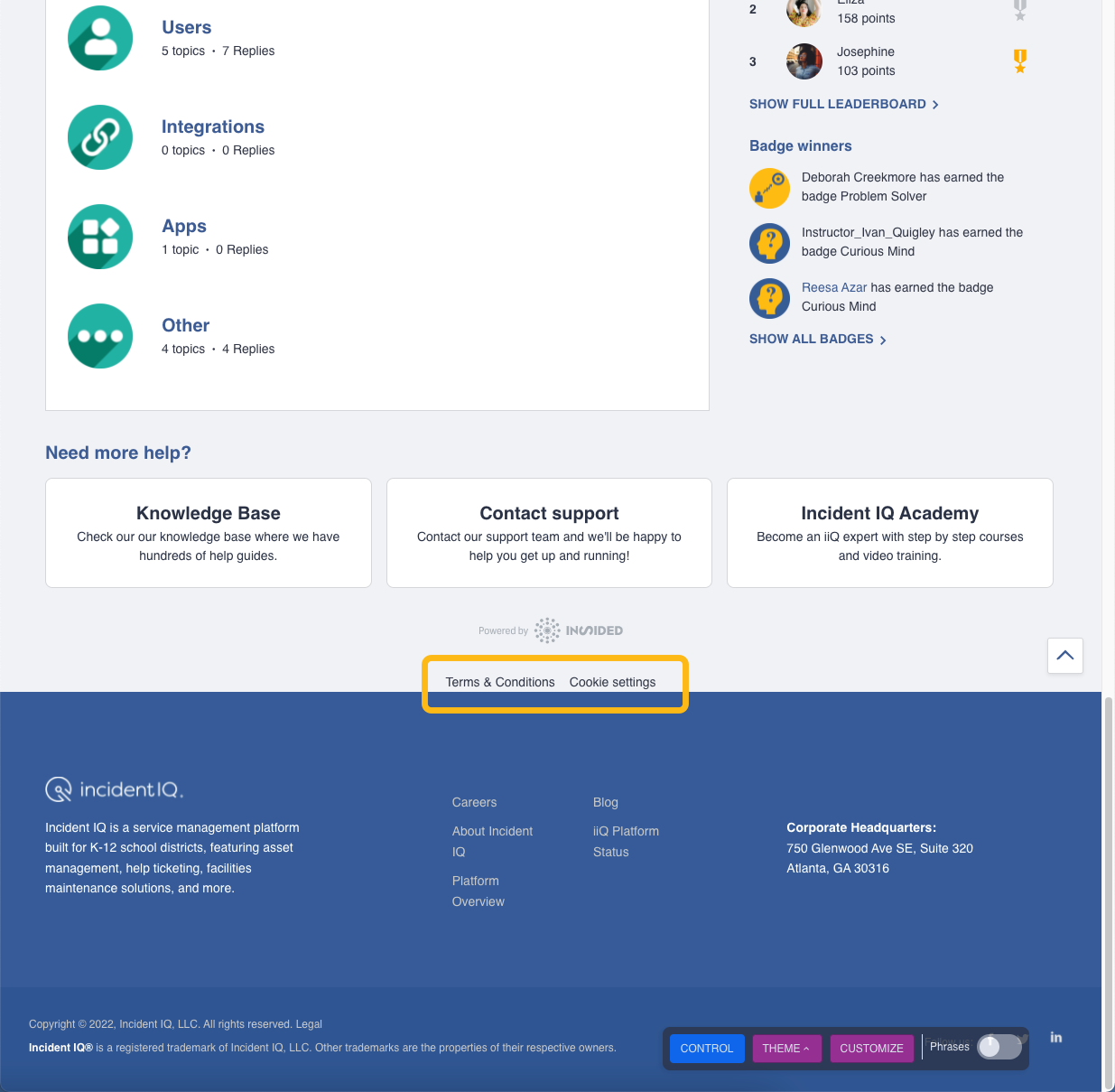The width and height of the screenshot is (1115, 1092).
Task: Toggle the Phrases switch
Action: tap(999, 1046)
